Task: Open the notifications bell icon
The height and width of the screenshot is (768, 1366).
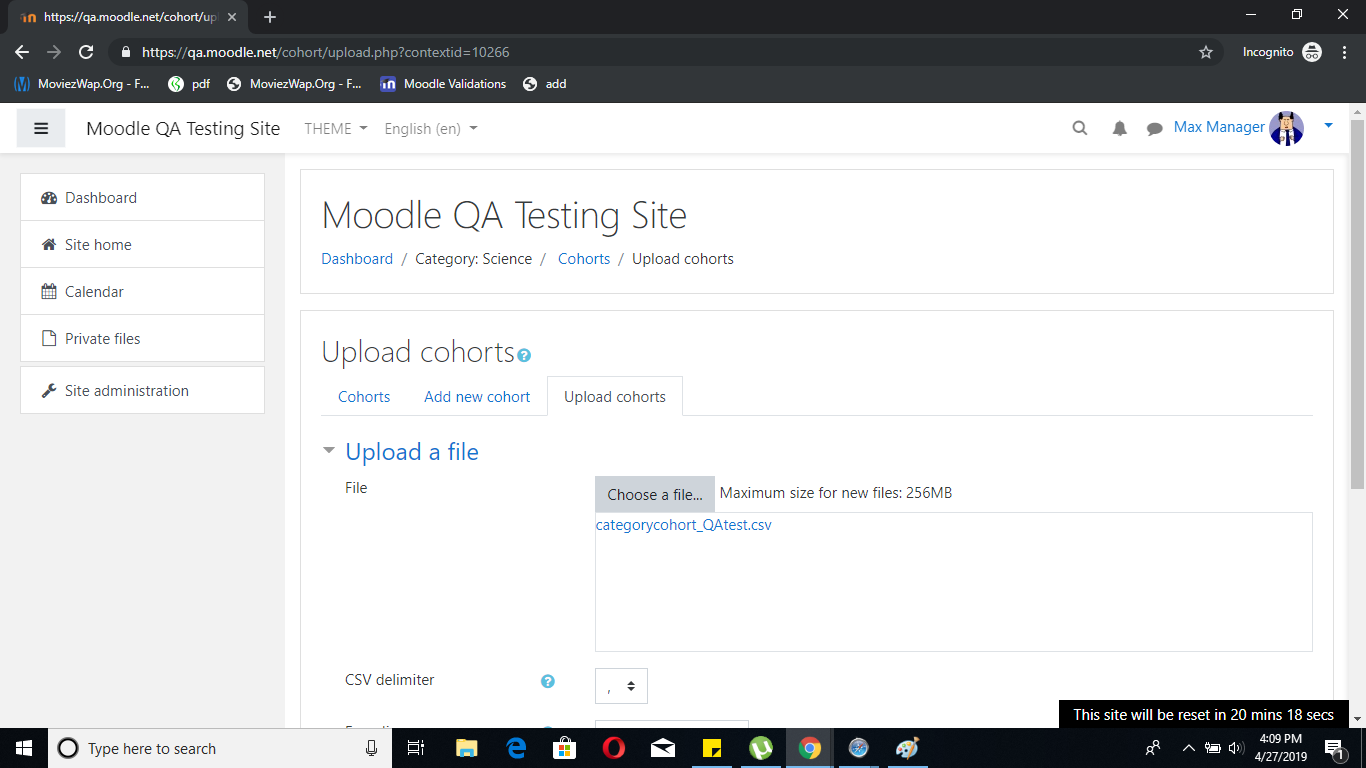Action: click(x=1120, y=128)
